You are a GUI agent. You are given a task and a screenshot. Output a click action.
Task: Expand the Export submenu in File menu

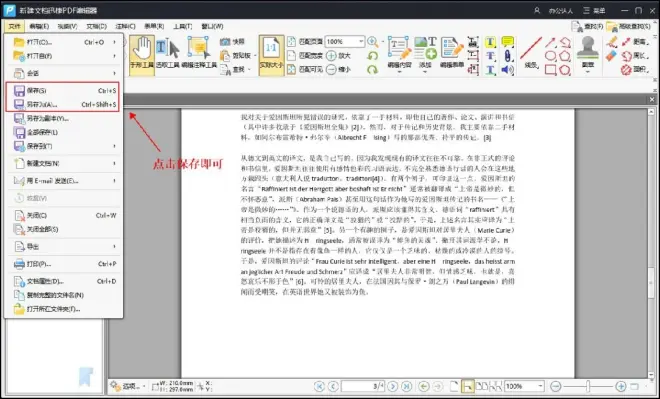[64, 246]
